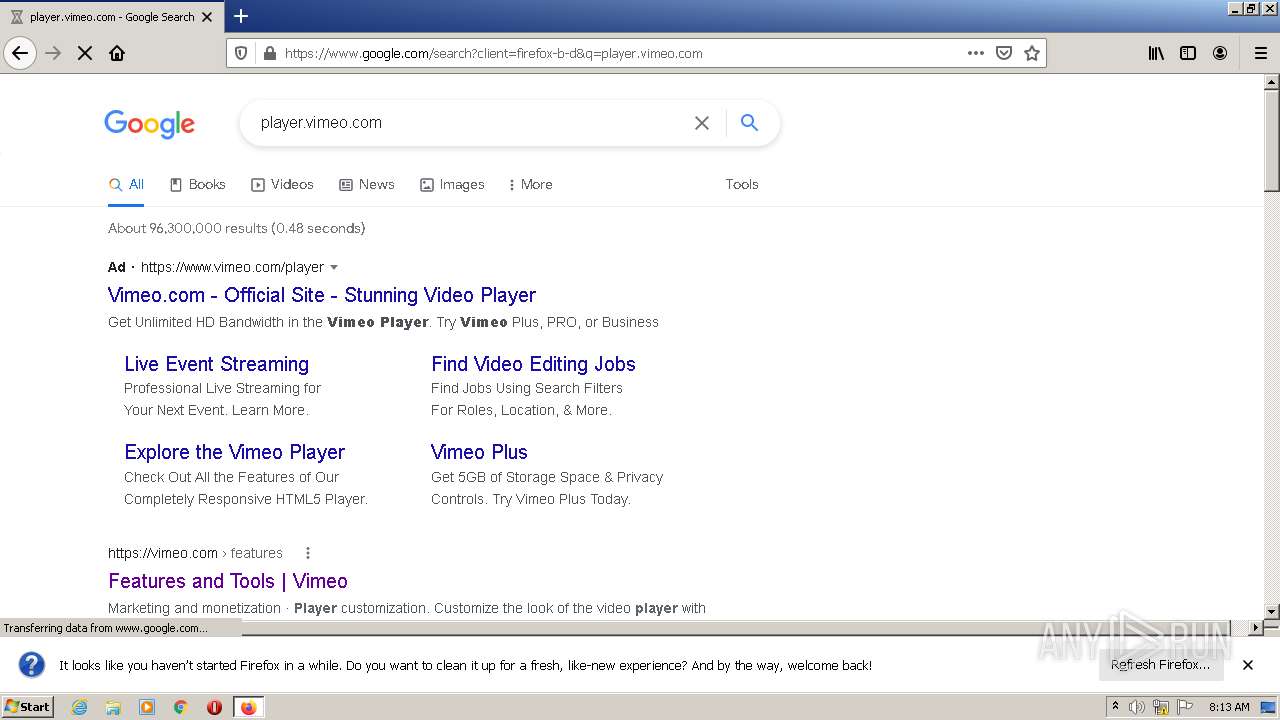Select the All results tab
This screenshot has width=1280, height=720.
pos(126,184)
